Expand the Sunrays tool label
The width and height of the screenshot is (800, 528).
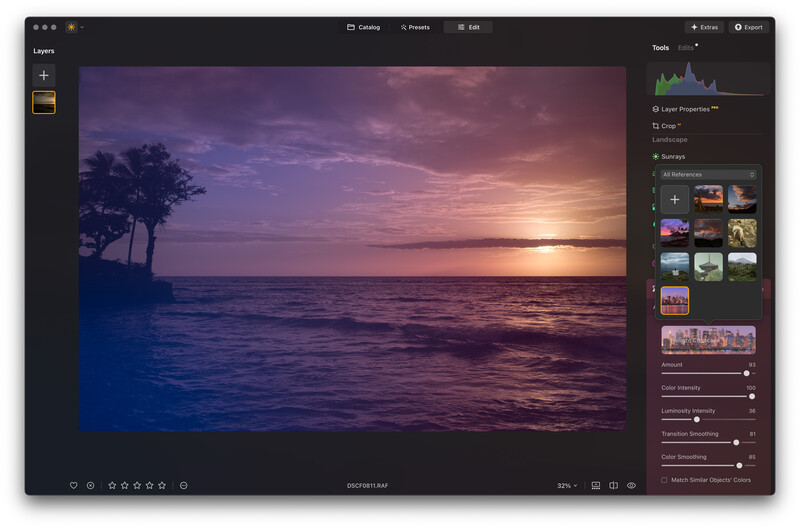(673, 156)
